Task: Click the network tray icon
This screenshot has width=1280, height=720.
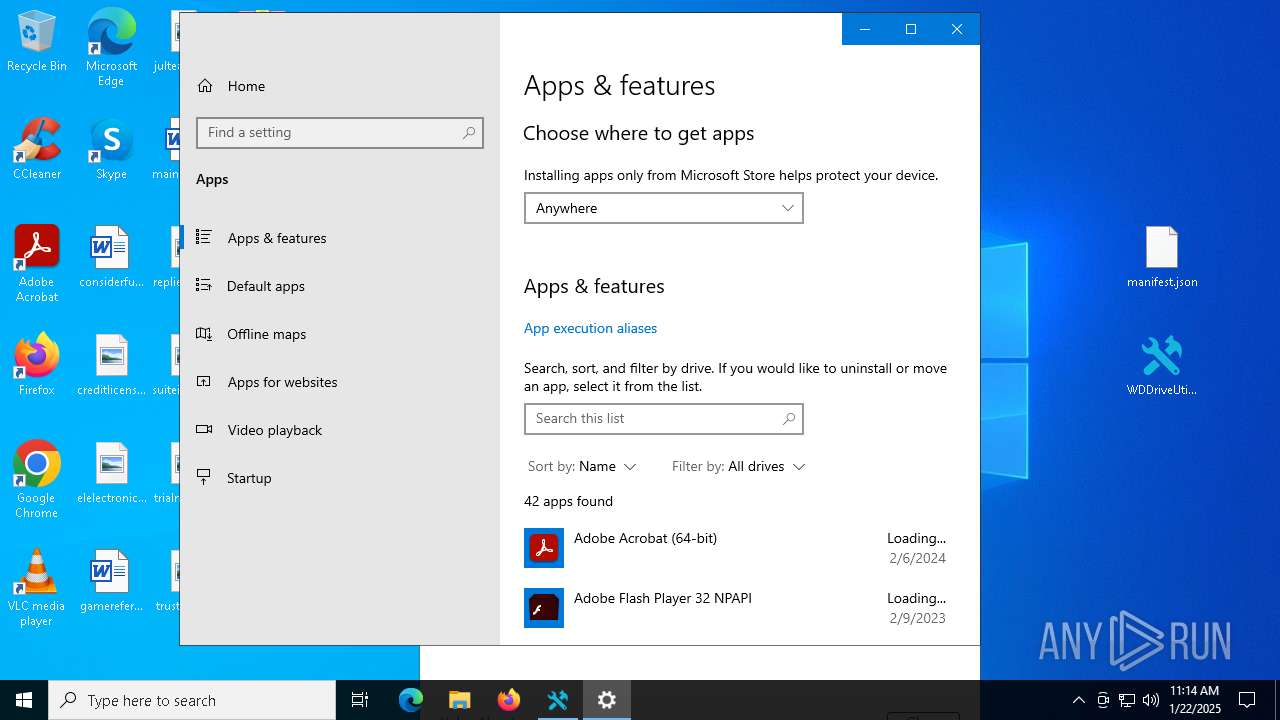Action: tap(1127, 700)
